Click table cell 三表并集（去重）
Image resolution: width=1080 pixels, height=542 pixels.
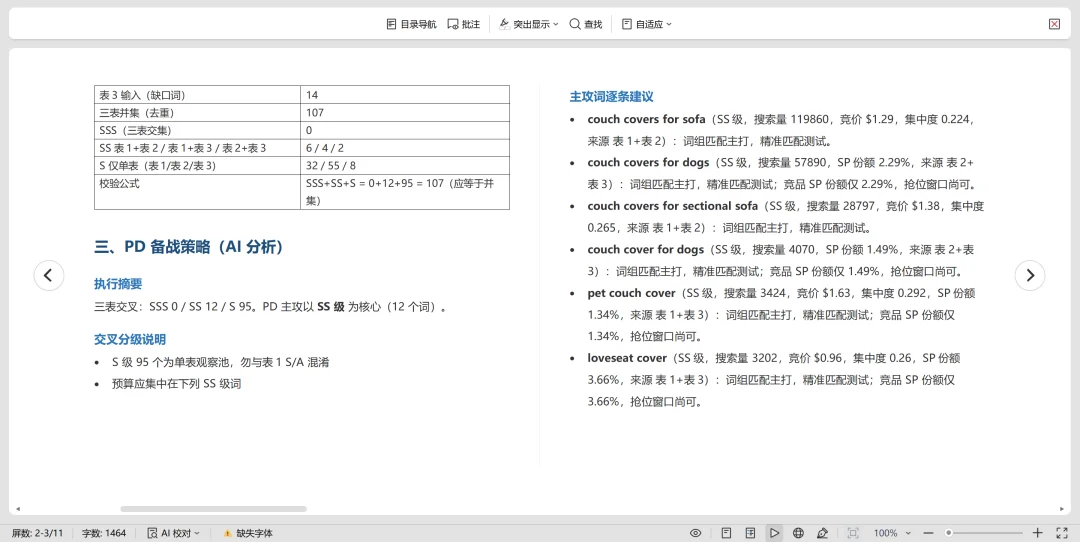pos(198,112)
